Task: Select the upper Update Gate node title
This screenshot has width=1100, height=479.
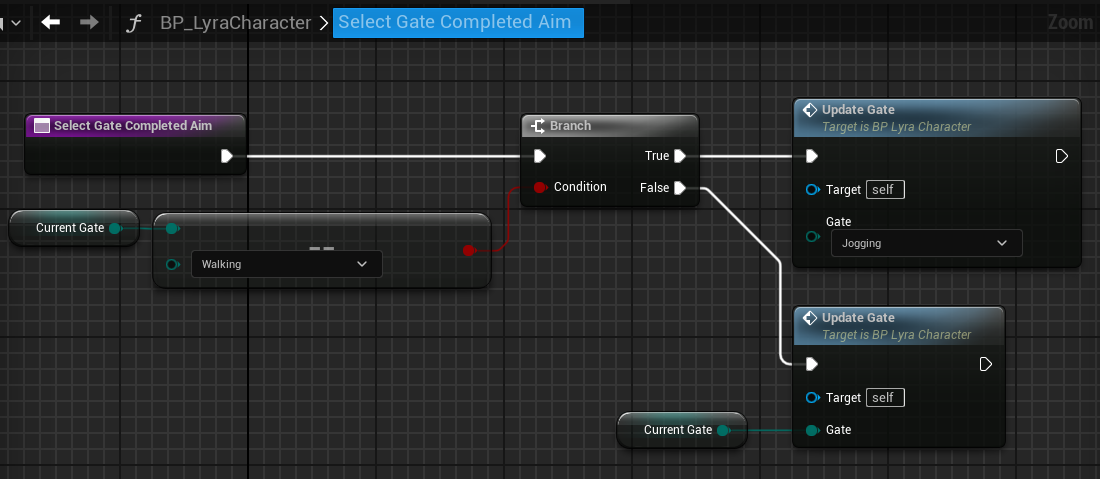Action: pyautogui.click(x=858, y=110)
